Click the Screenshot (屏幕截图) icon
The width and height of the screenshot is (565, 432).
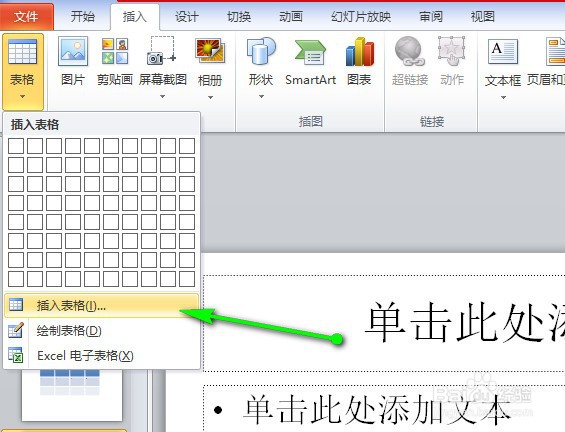162,50
